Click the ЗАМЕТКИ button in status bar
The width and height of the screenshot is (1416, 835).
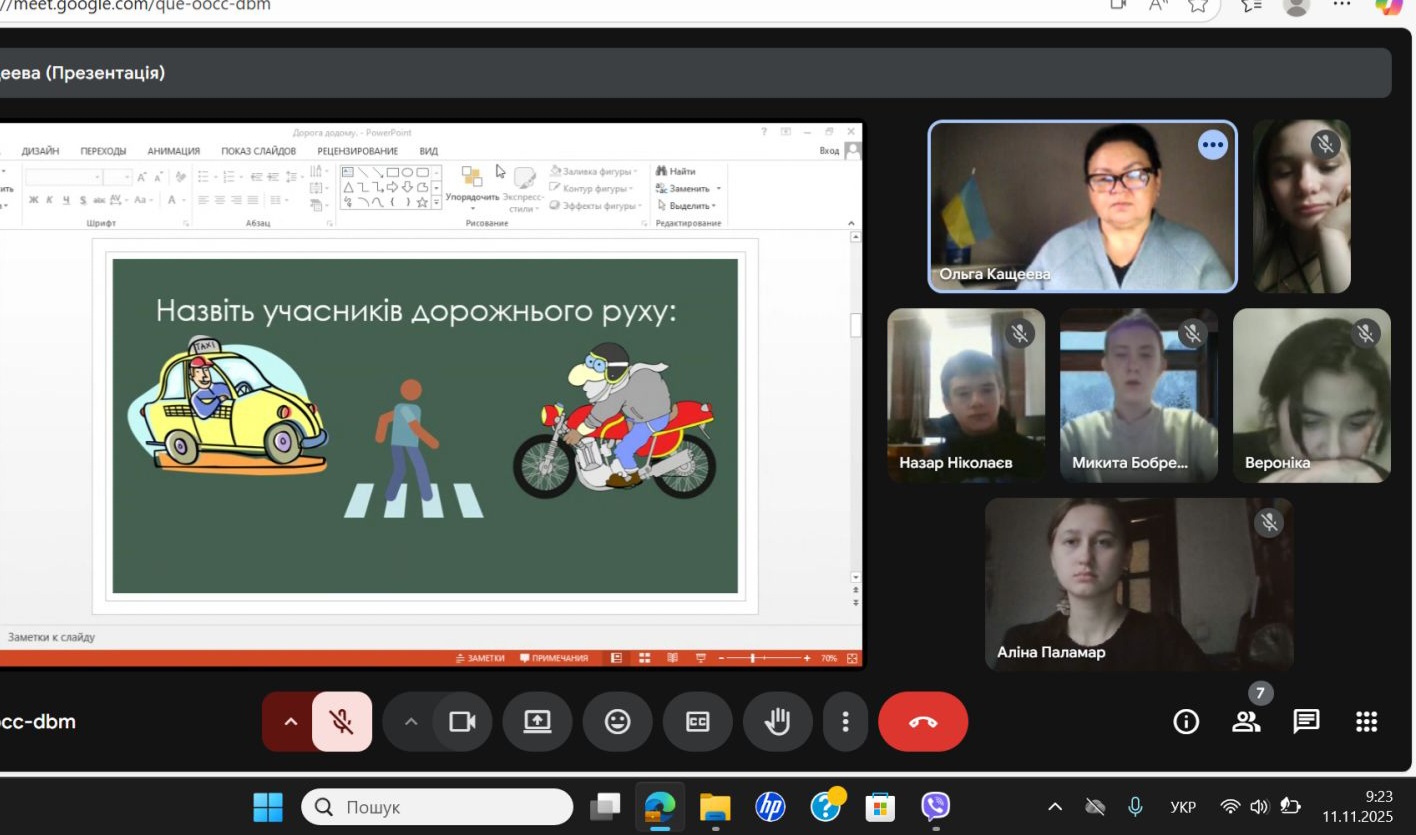click(x=479, y=658)
